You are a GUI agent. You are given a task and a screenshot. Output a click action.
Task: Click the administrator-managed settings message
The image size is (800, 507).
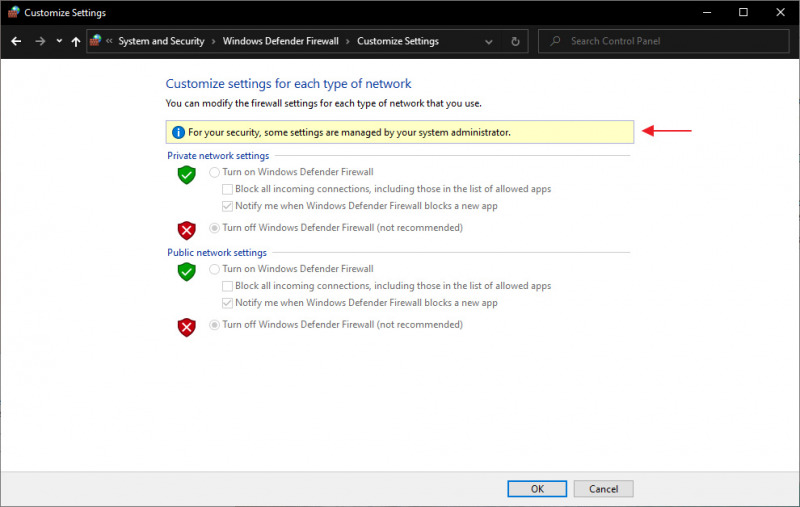click(x=349, y=133)
